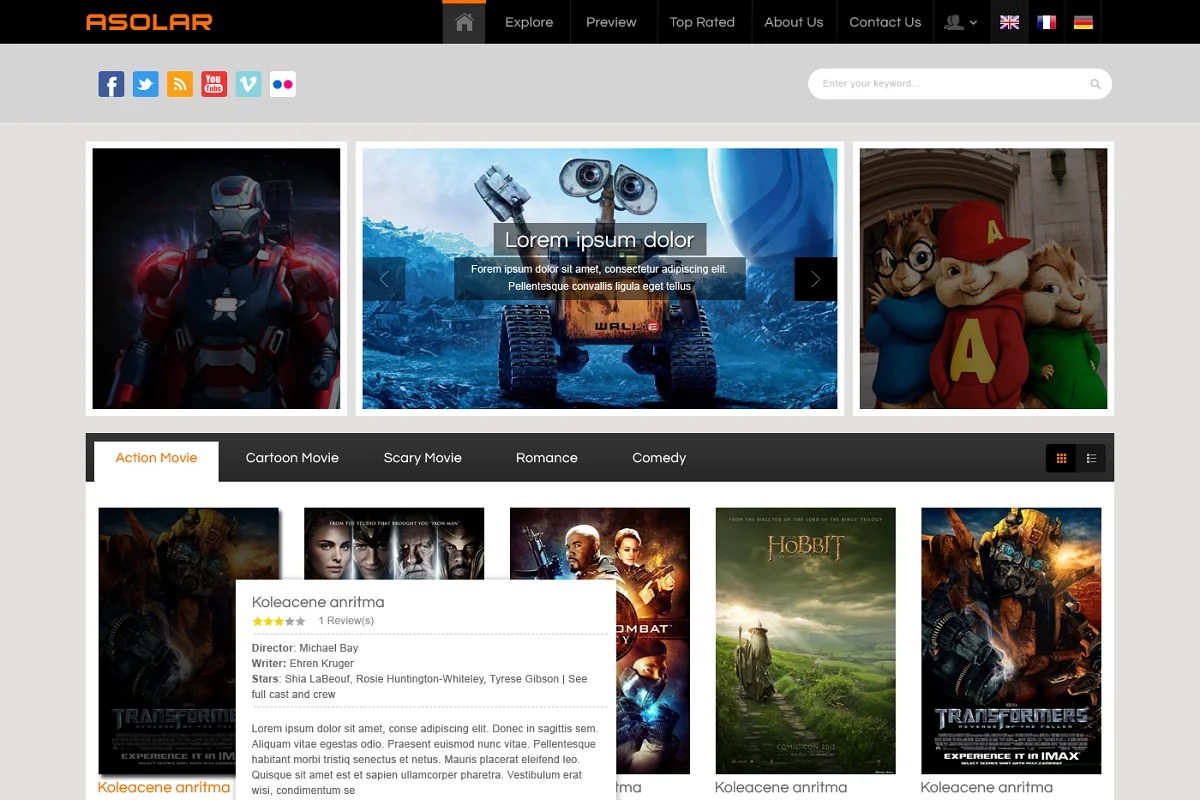Go to previous slide with left arrow
Screen dimensions: 1200x800
(384, 279)
